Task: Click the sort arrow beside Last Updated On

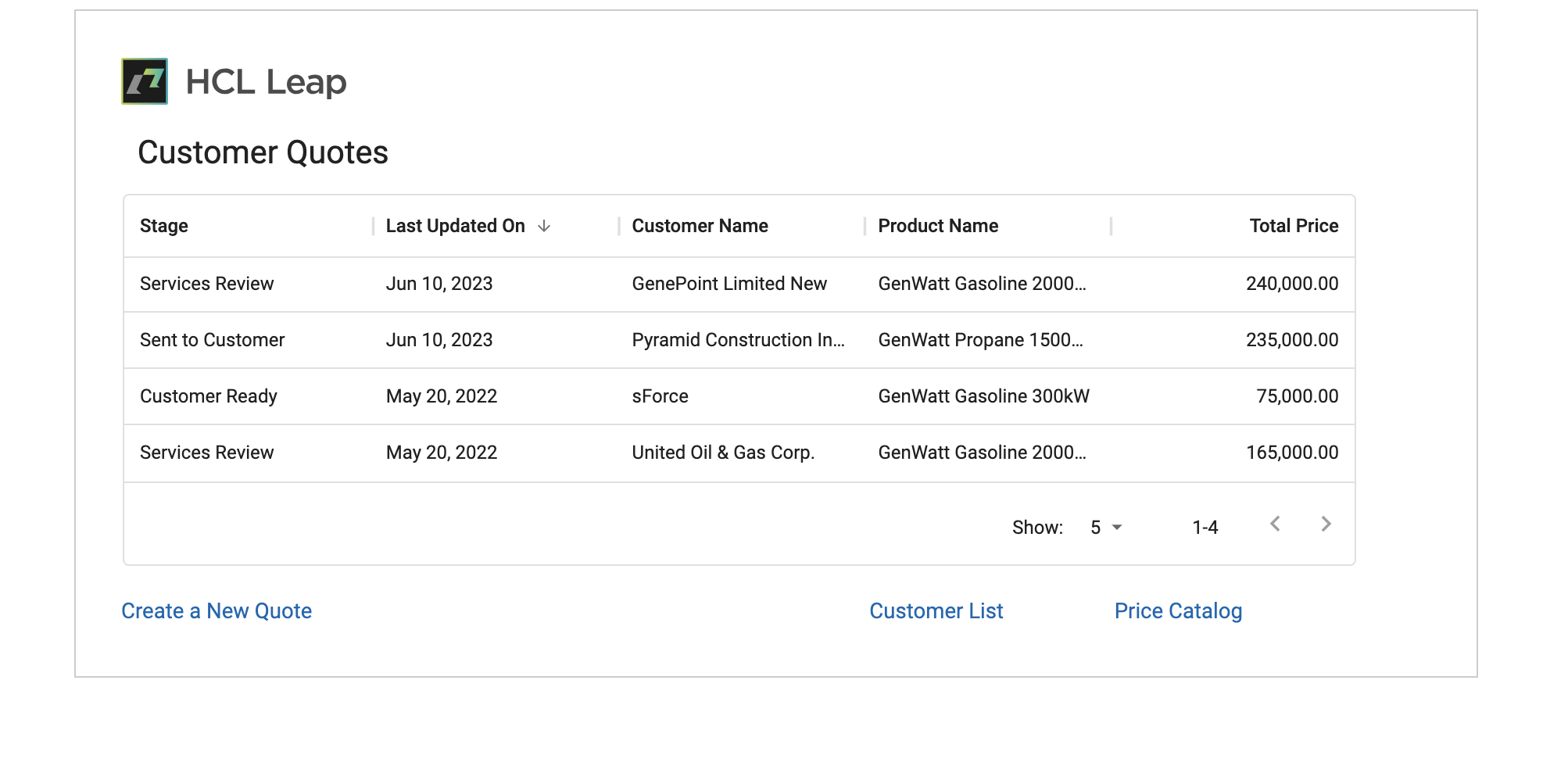Action: coord(544,226)
